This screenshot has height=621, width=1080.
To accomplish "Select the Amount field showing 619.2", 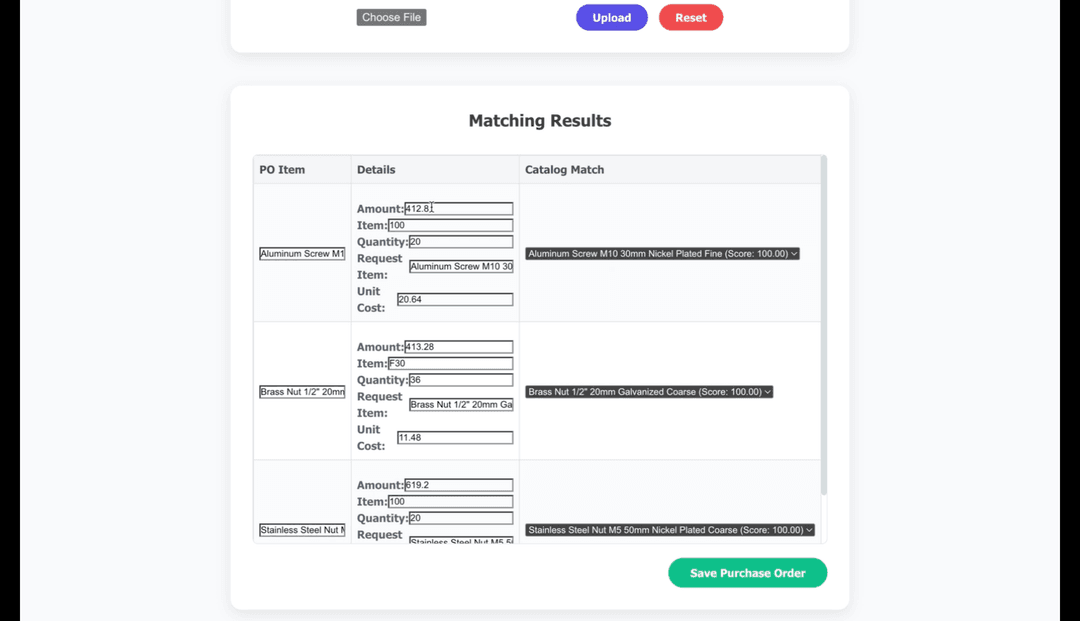I will pyautogui.click(x=456, y=484).
